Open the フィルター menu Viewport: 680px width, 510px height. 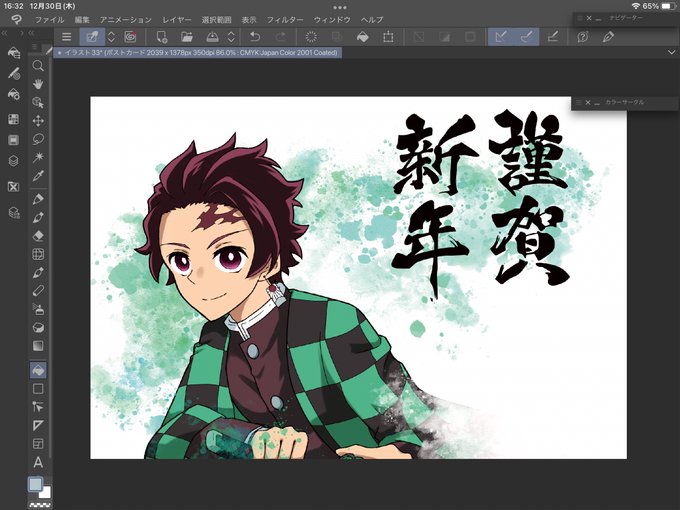point(285,20)
